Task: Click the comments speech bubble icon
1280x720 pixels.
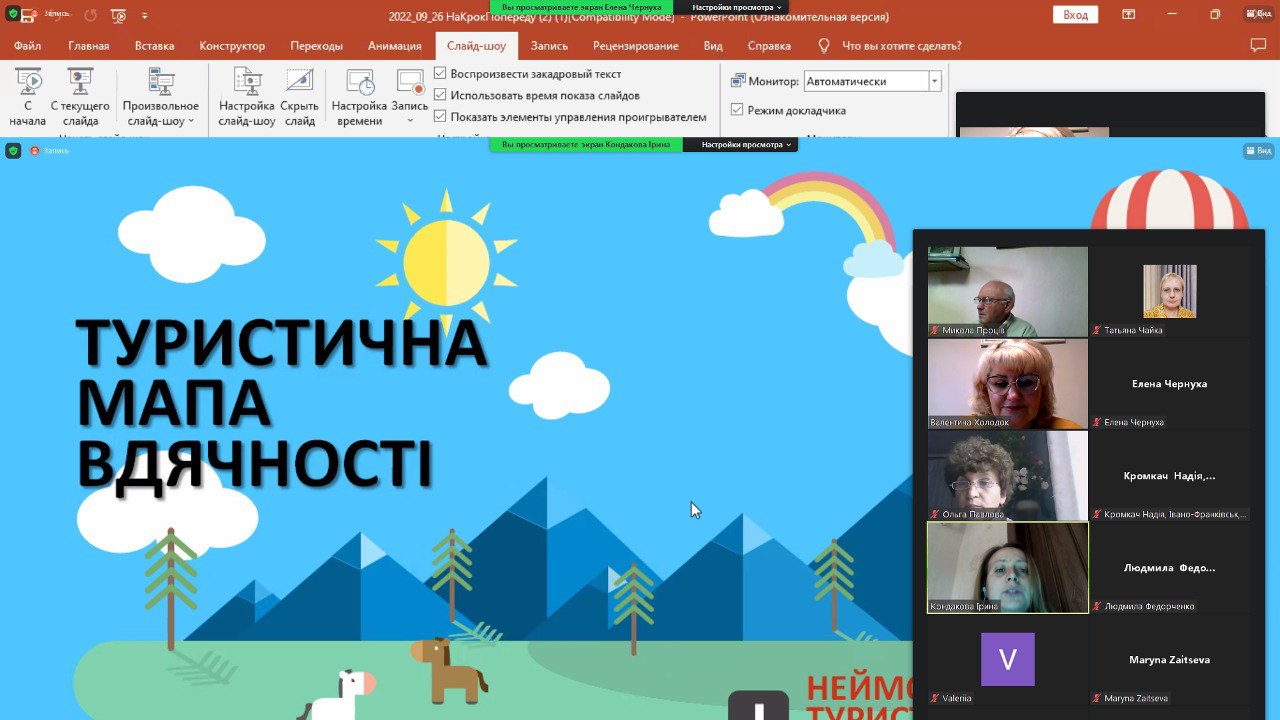Action: click(x=1258, y=46)
